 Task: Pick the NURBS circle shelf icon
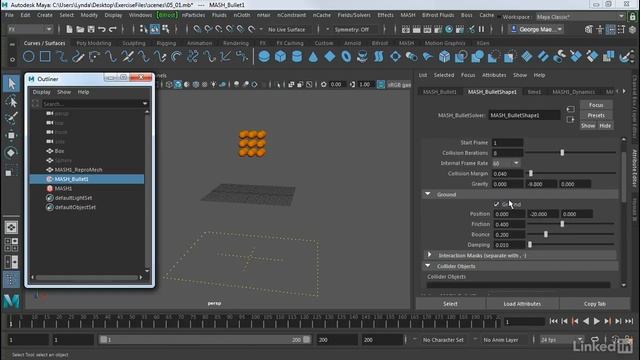29,56
